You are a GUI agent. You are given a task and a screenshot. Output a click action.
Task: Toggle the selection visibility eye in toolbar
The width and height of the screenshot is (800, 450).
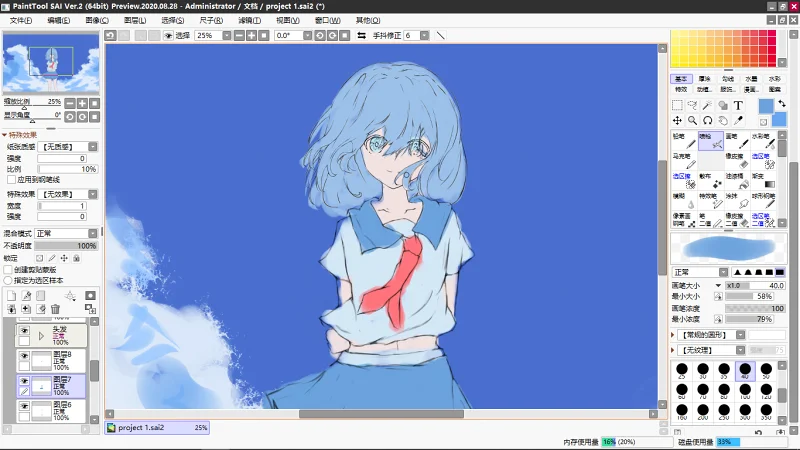[168, 35]
